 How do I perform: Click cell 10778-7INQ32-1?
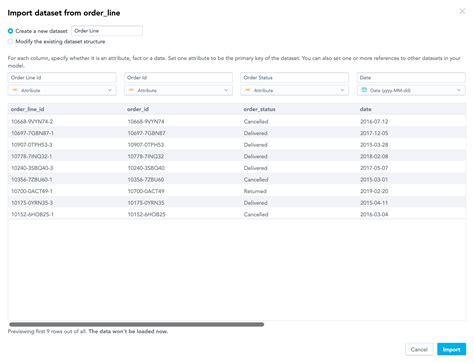[x=32, y=156]
